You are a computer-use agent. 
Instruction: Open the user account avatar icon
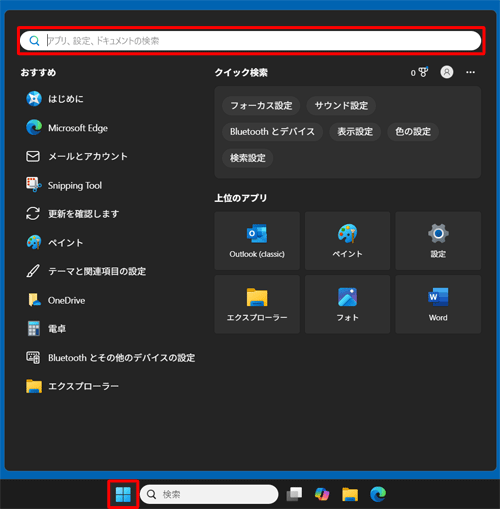pyautogui.click(x=447, y=72)
